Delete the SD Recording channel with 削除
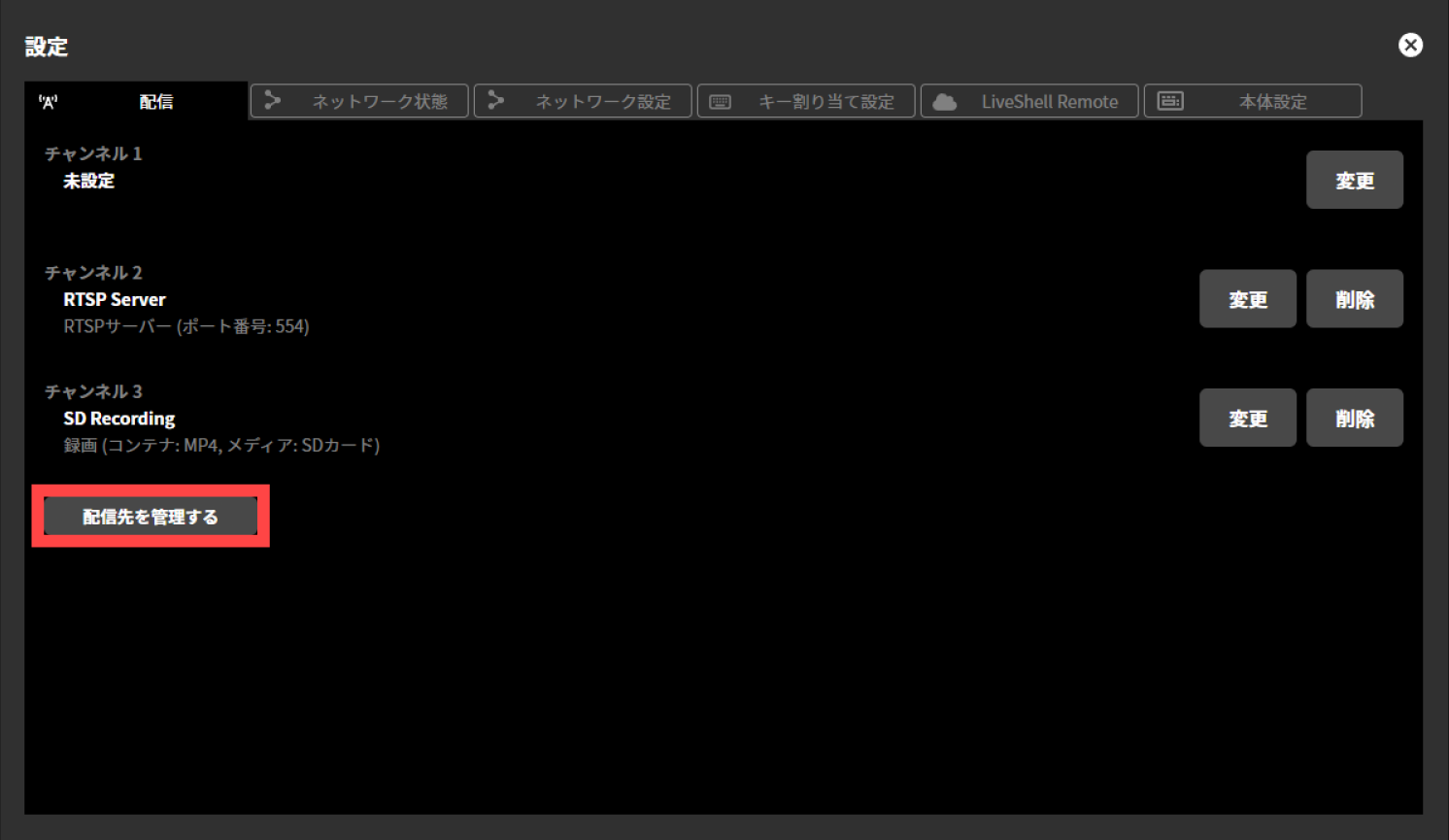Image resolution: width=1449 pixels, height=840 pixels. tap(1354, 418)
